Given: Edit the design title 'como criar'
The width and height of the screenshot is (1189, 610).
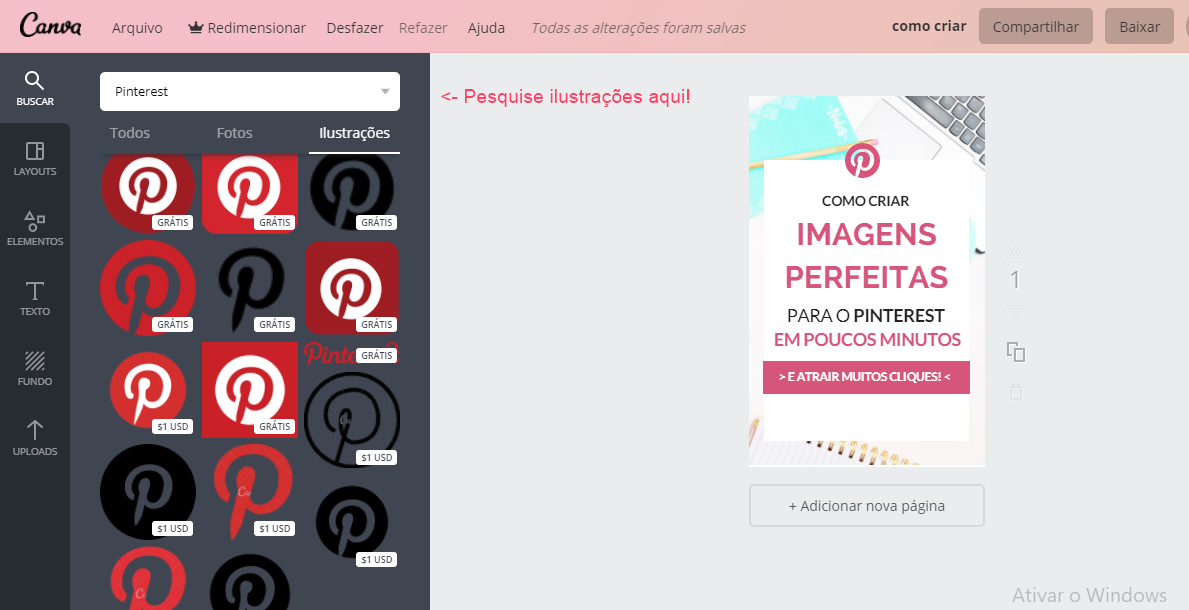Looking at the screenshot, I should [x=929, y=27].
